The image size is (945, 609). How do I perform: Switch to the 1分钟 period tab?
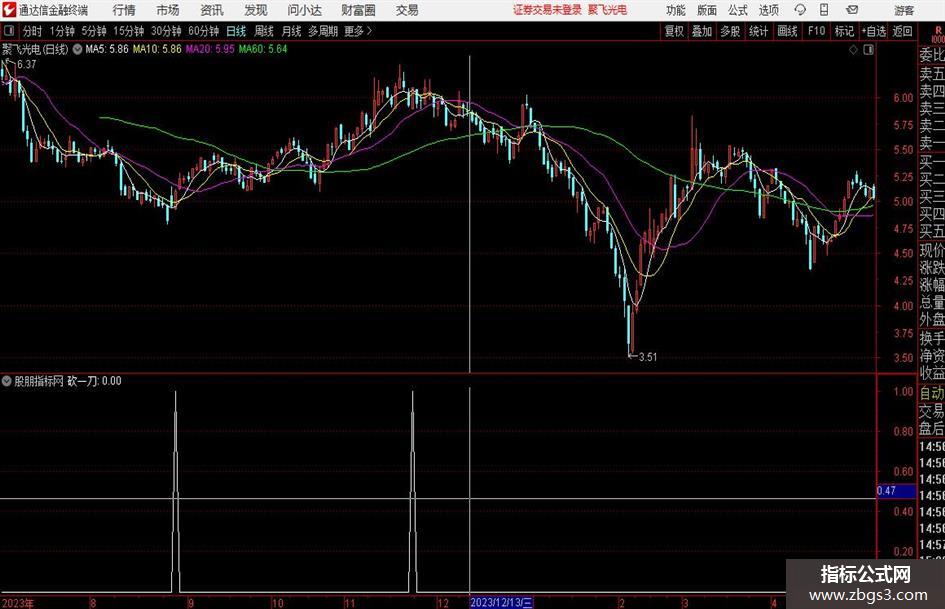(x=62, y=31)
